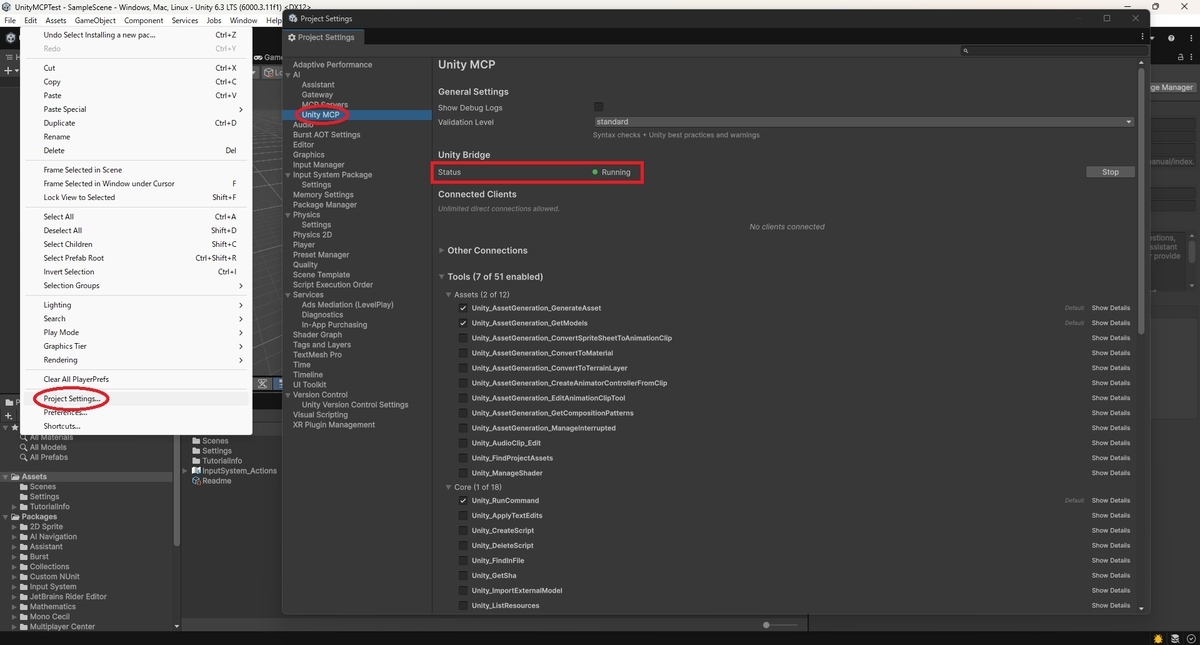Screen dimensions: 1200x645
Task: Enable Unity_ManageShader tool checkbox
Action: (x=463, y=473)
